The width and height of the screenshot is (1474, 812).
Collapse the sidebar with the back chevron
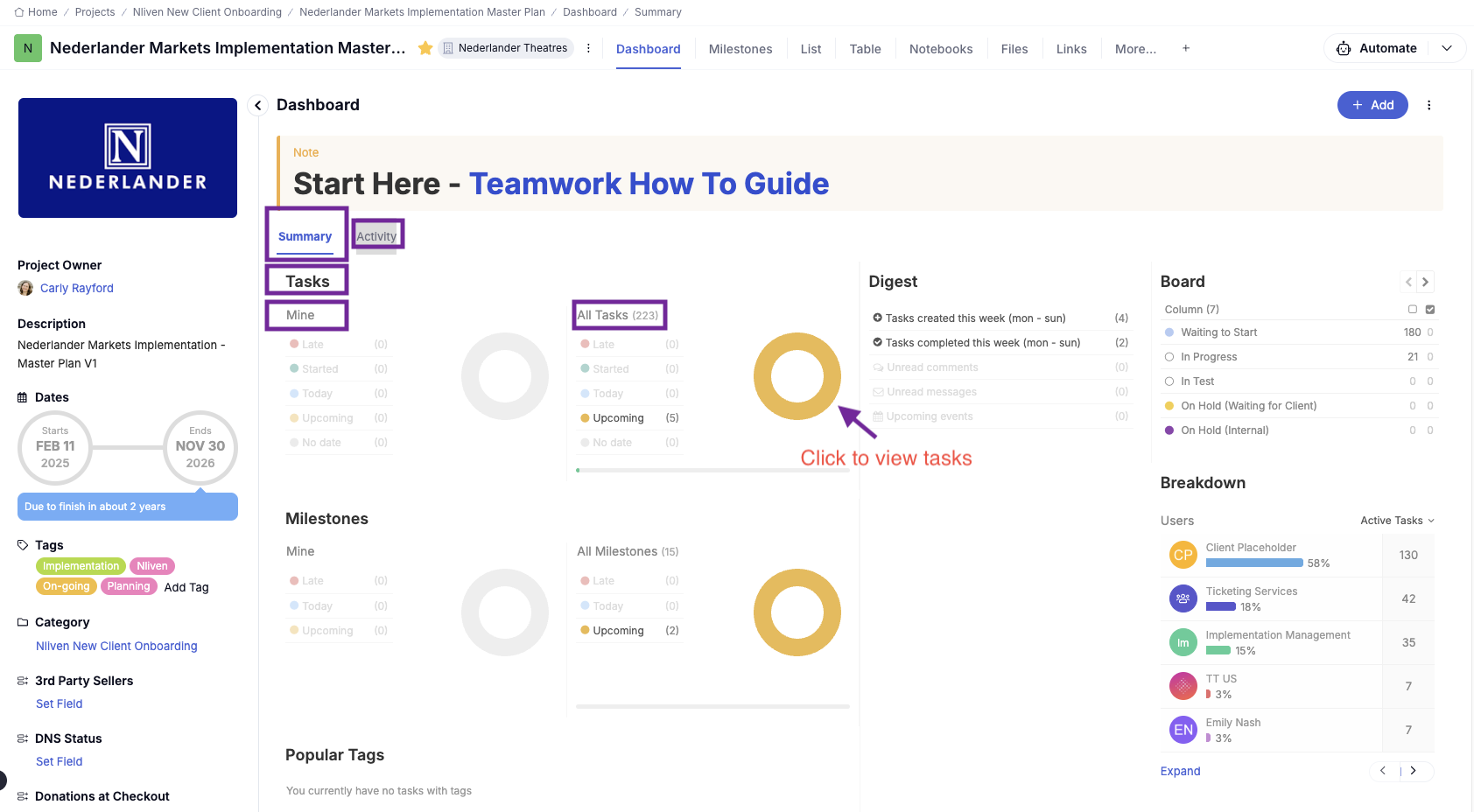point(257,105)
